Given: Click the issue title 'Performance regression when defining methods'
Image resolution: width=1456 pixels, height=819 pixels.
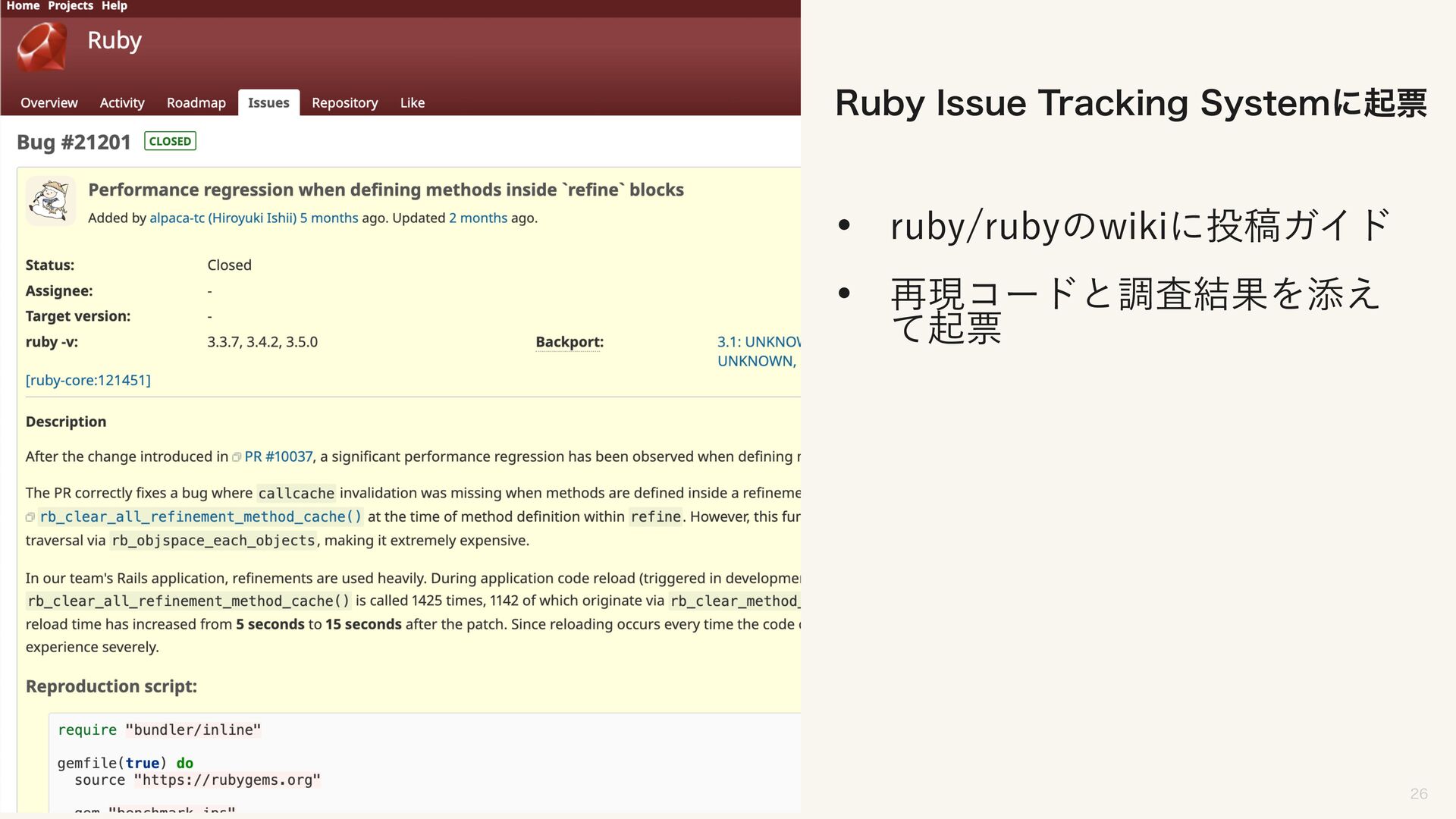Looking at the screenshot, I should (386, 190).
